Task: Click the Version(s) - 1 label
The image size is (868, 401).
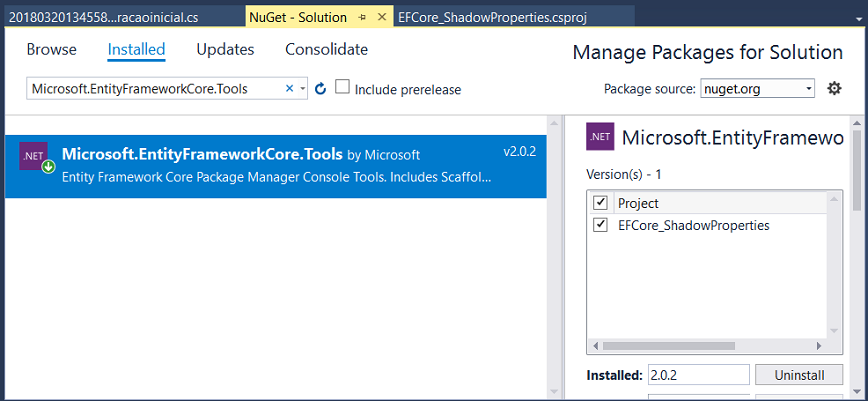Action: click(x=624, y=174)
